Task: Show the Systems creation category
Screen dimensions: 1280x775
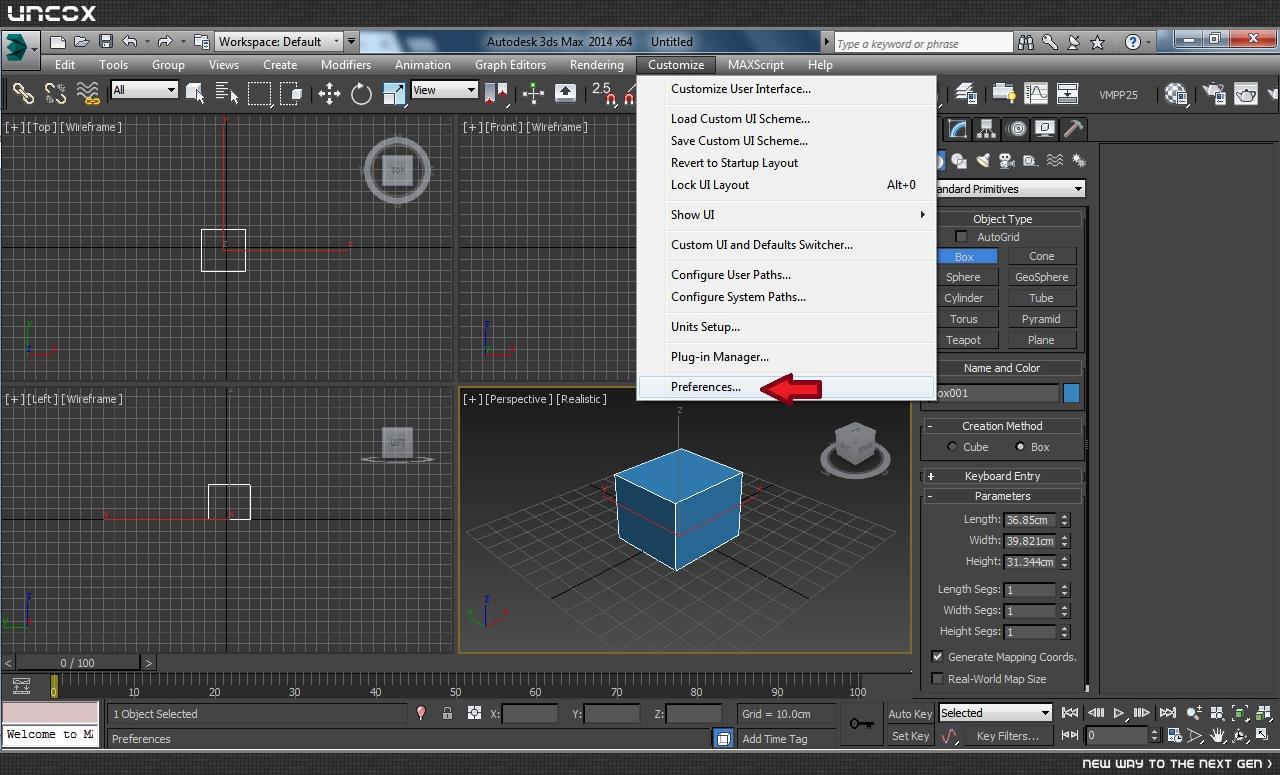Action: tap(1079, 160)
